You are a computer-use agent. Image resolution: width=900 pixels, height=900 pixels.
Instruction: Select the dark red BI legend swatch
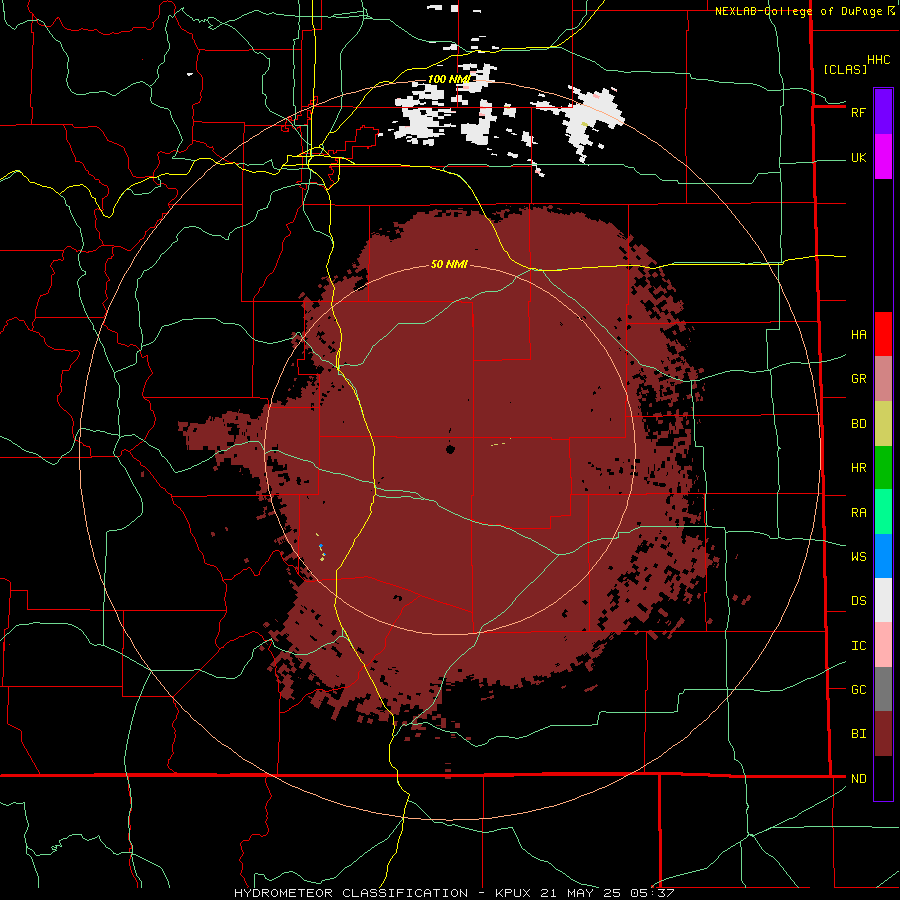(883, 734)
